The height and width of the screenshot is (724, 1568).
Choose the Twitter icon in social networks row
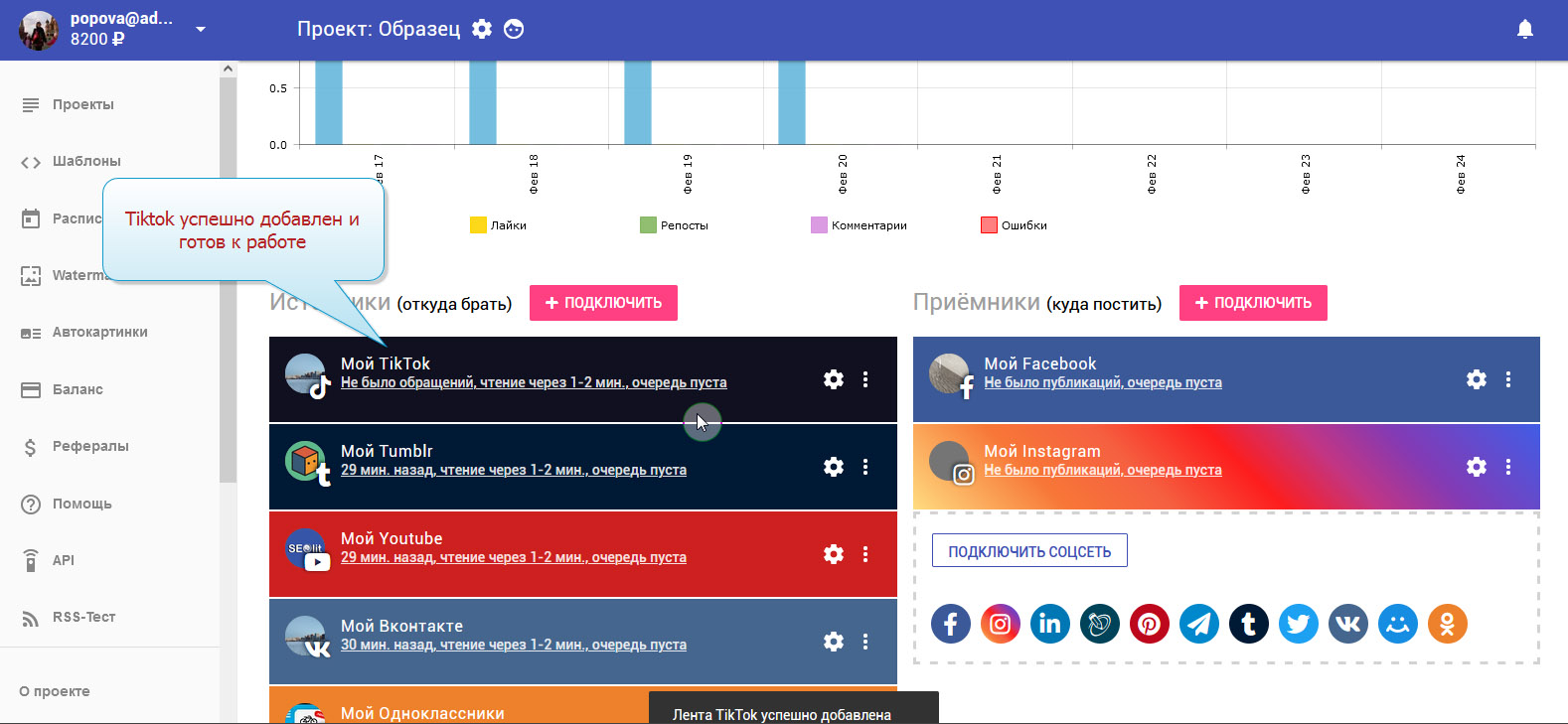coord(1298,624)
